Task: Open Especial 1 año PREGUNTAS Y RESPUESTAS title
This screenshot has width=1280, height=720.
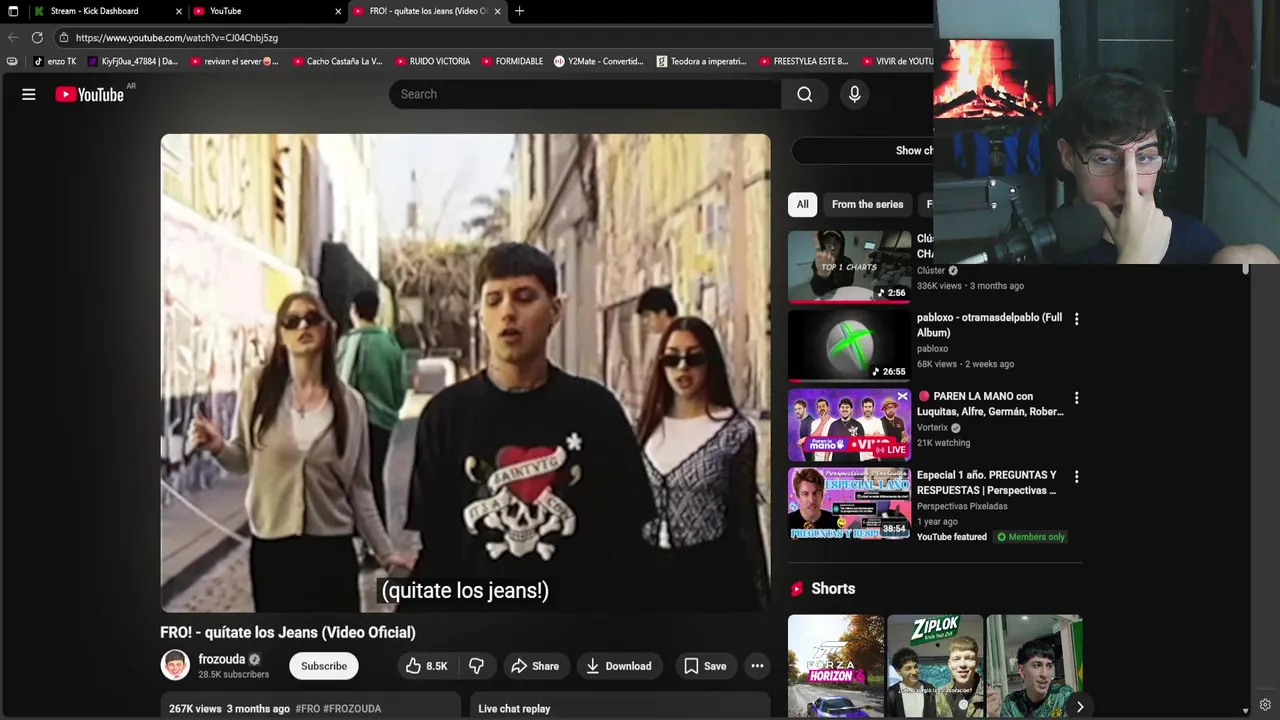Action: tap(987, 483)
